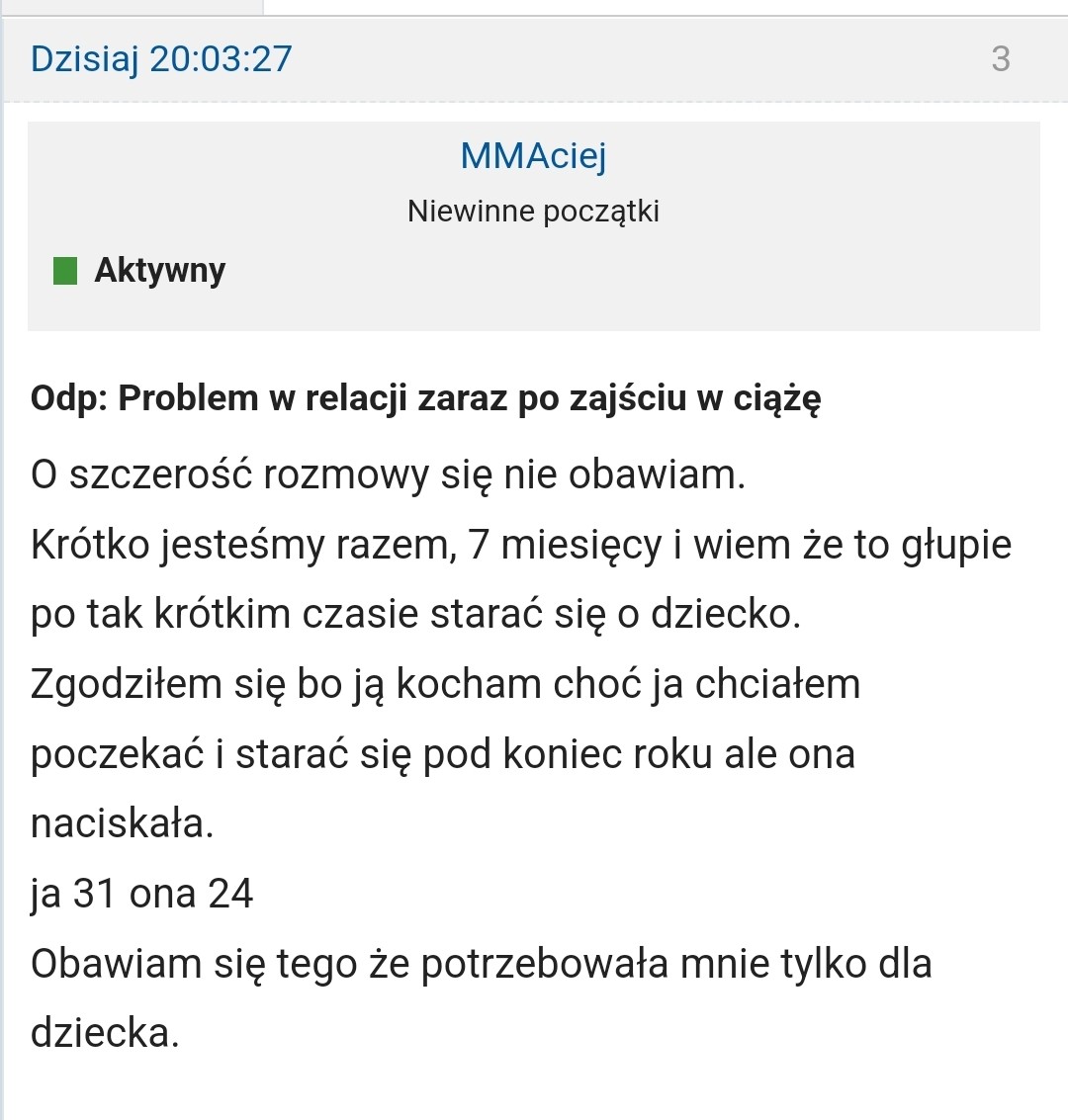Click the green Aktywny status square
Screen dimensions: 1068x1120
[65, 270]
